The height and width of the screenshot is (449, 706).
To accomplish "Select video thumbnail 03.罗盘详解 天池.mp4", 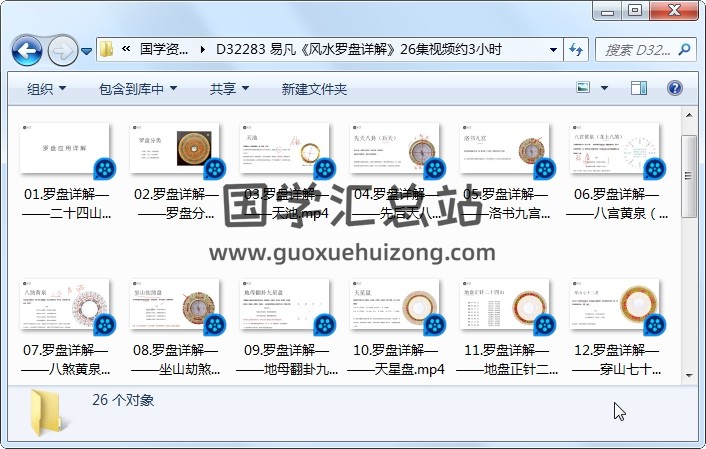I will click(285, 148).
